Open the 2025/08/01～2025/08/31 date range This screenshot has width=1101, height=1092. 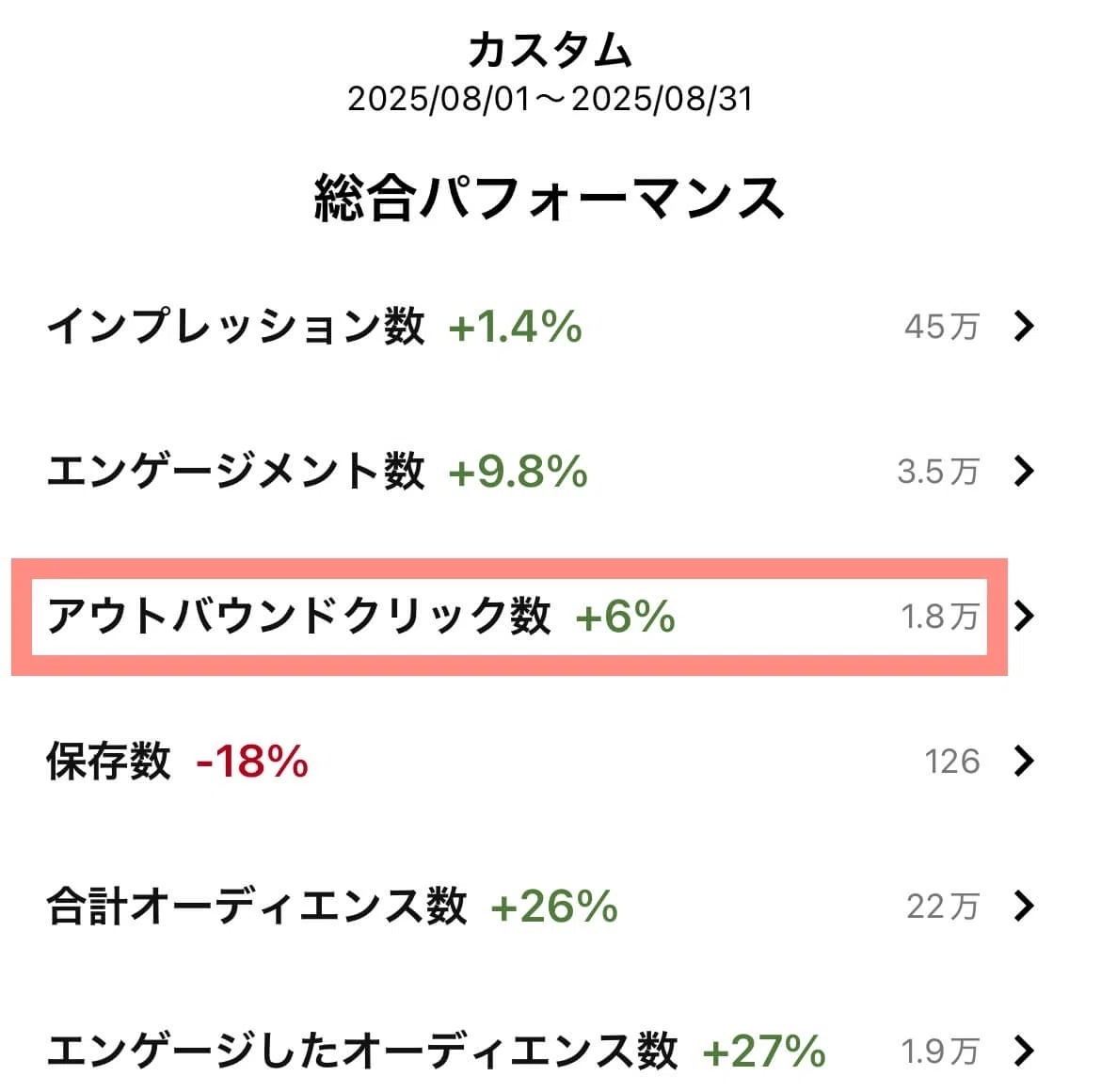click(x=550, y=99)
